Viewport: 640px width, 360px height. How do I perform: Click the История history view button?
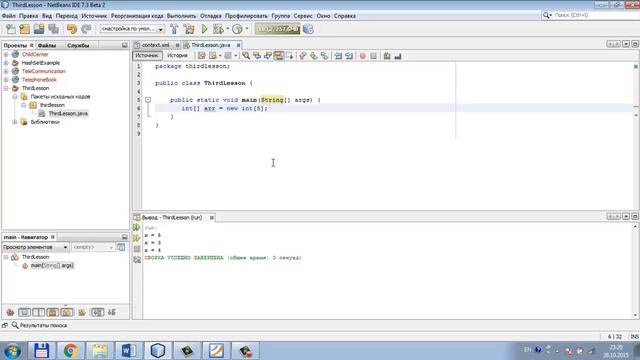(177, 56)
